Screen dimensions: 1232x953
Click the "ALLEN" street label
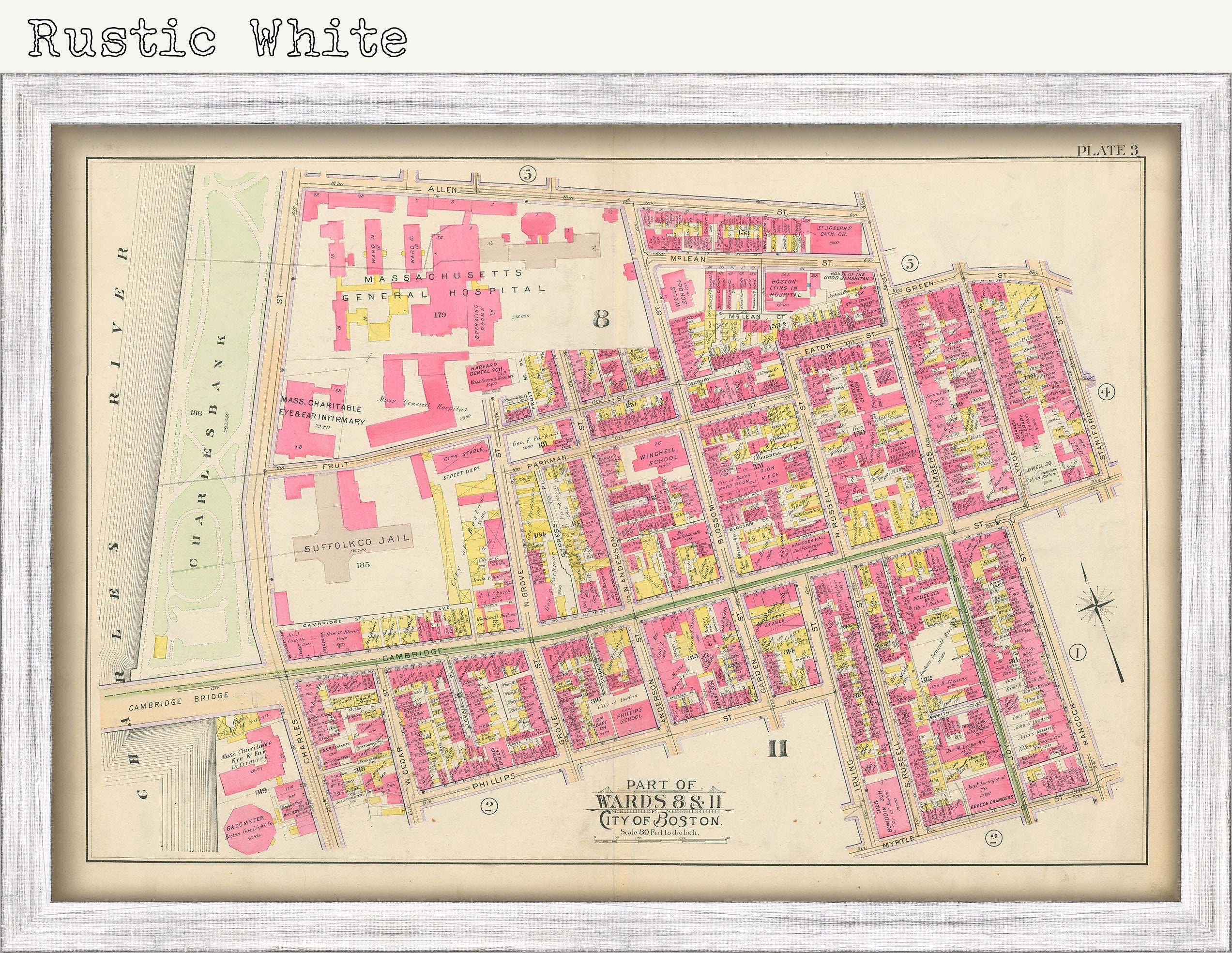click(442, 190)
